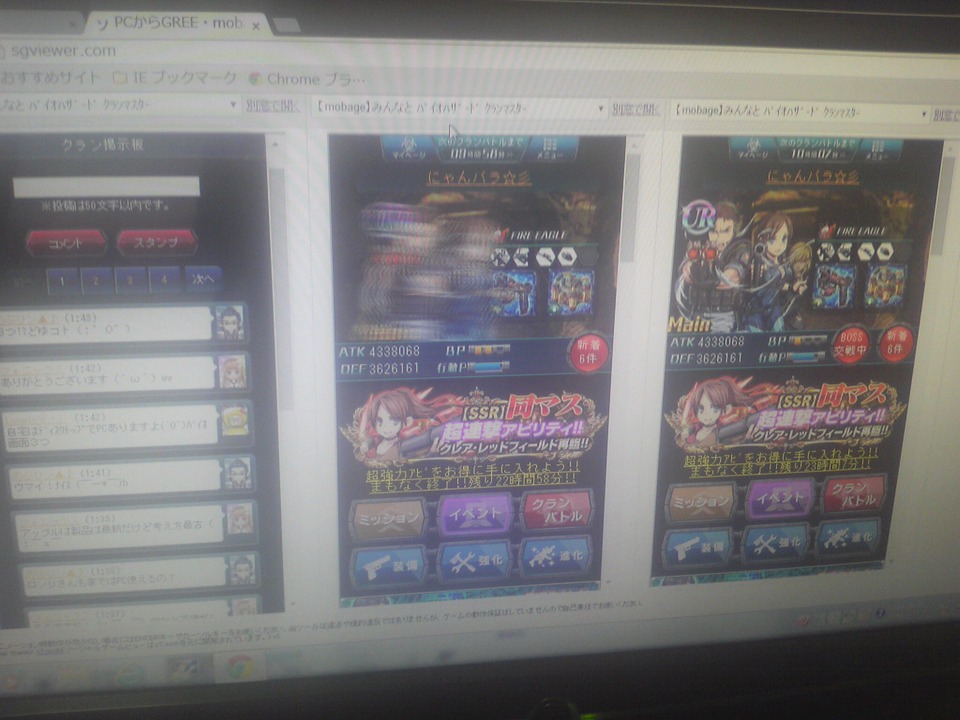
Task: Open マイページ icon in the right game pane
Action: (x=753, y=149)
